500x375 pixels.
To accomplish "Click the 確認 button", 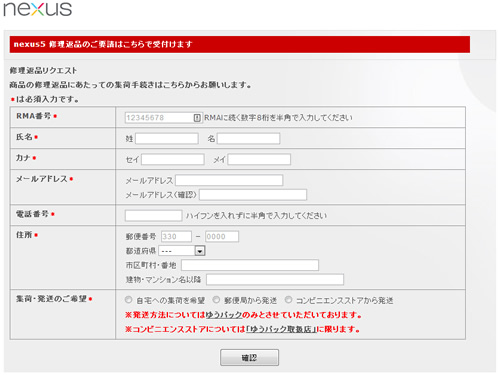I will tap(249, 358).
